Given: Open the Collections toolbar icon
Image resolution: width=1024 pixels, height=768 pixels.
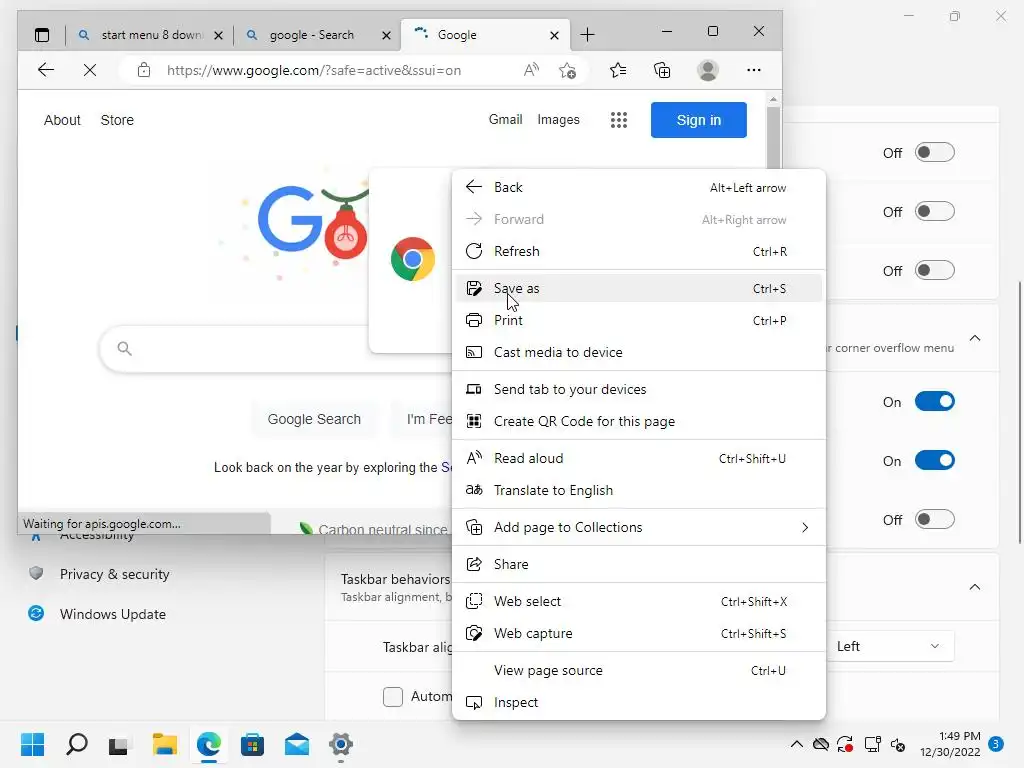Looking at the screenshot, I should [662, 70].
